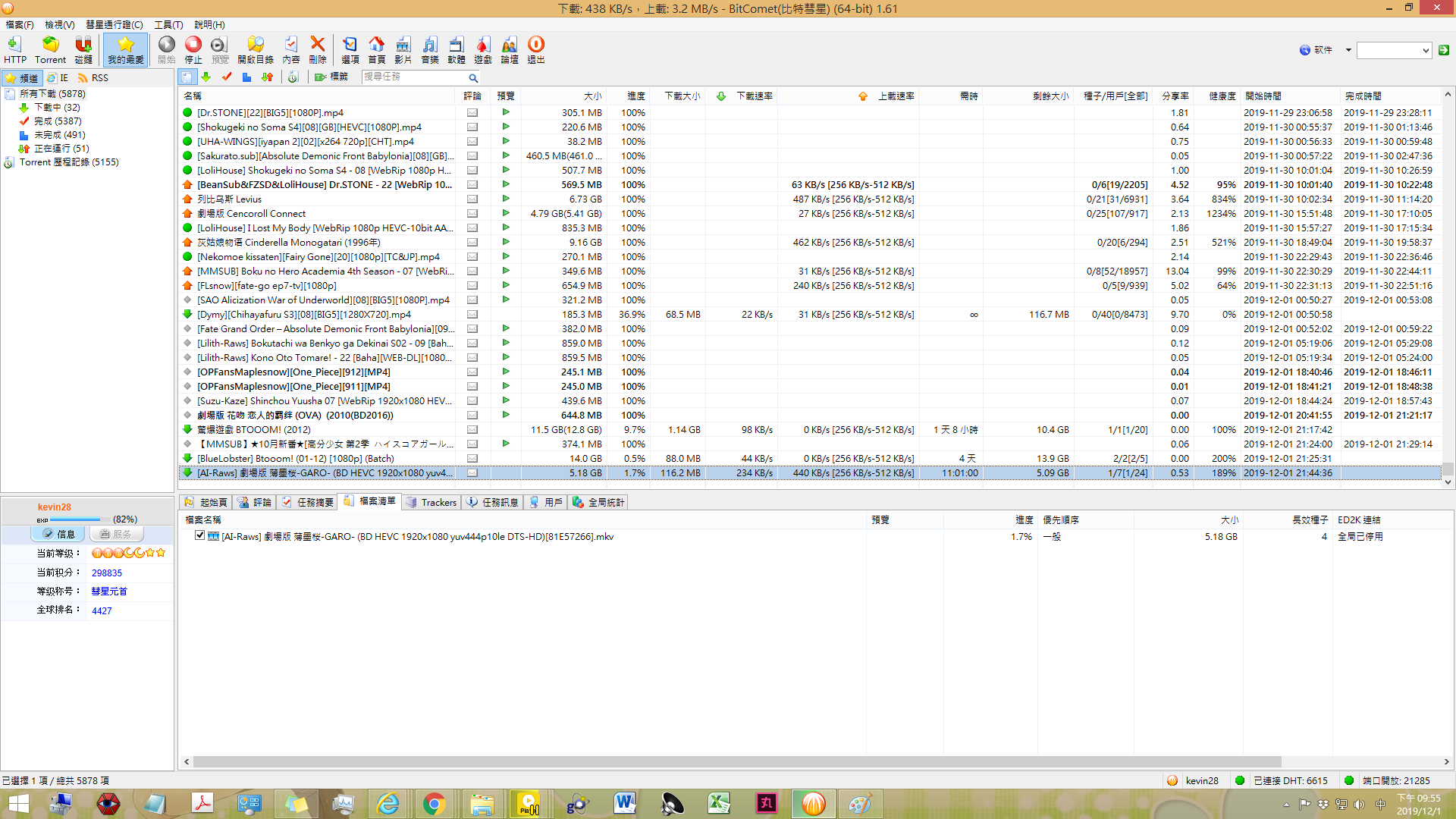The height and width of the screenshot is (819, 1456).
Task: Click the 停止 stop task button
Action: click(193, 49)
